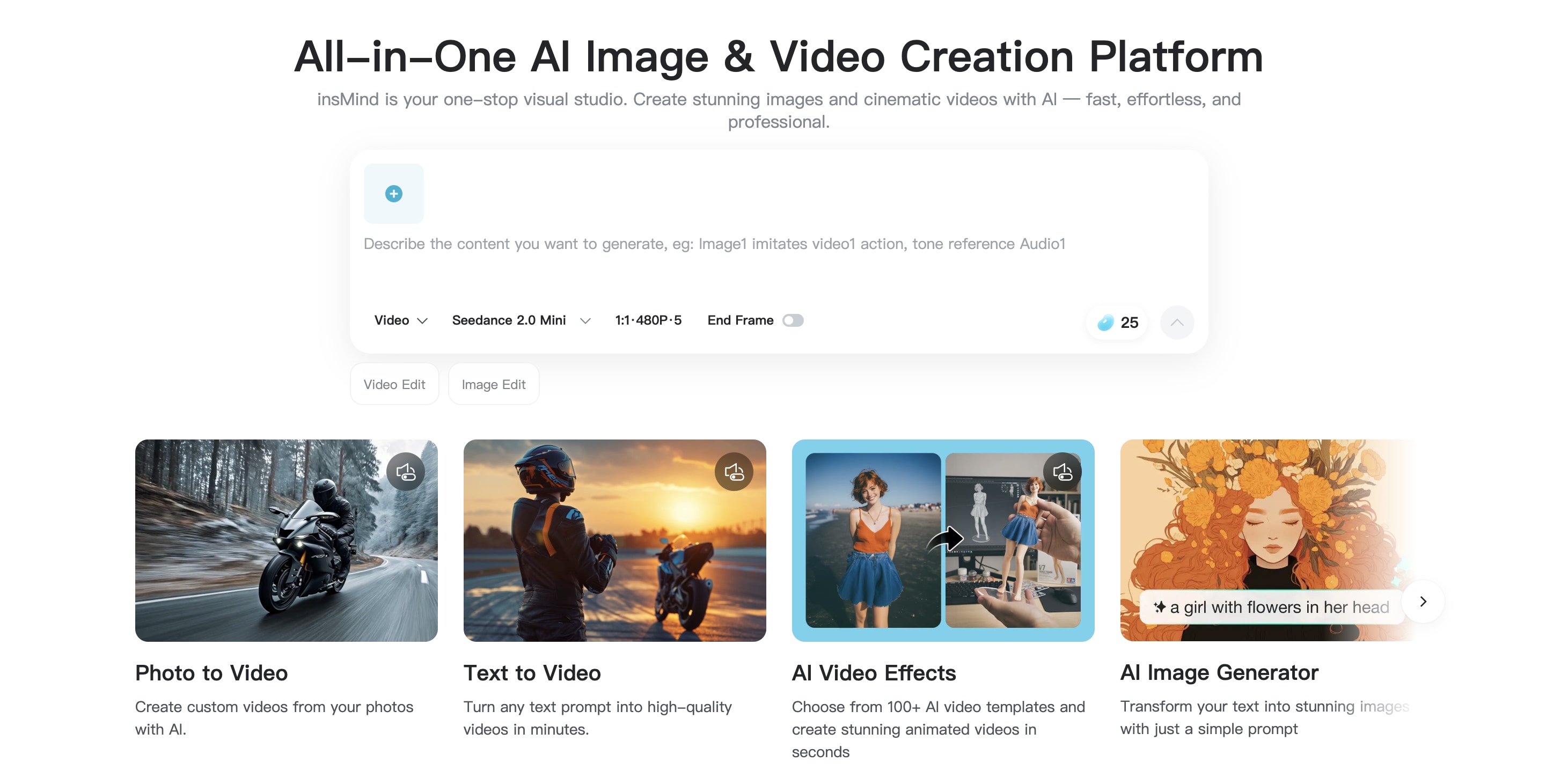This screenshot has width=1568, height=777.
Task: Click "Create custom videos from your photos" text
Action: pyautogui.click(x=274, y=706)
